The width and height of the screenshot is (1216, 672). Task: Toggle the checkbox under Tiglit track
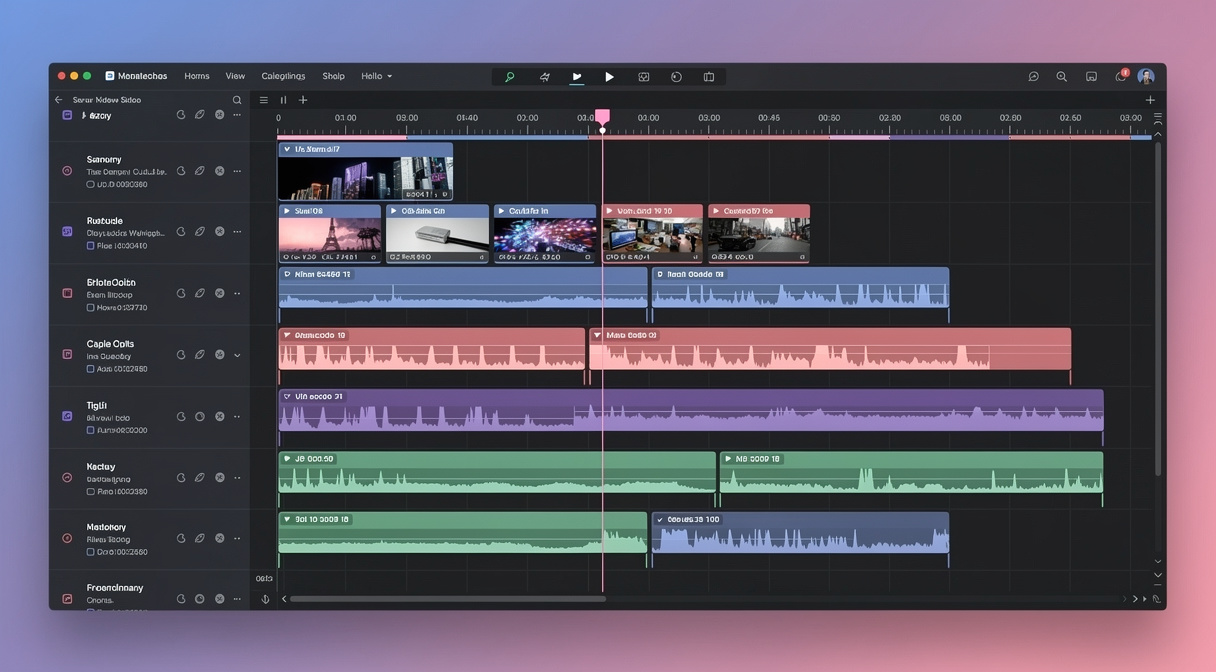click(x=90, y=430)
